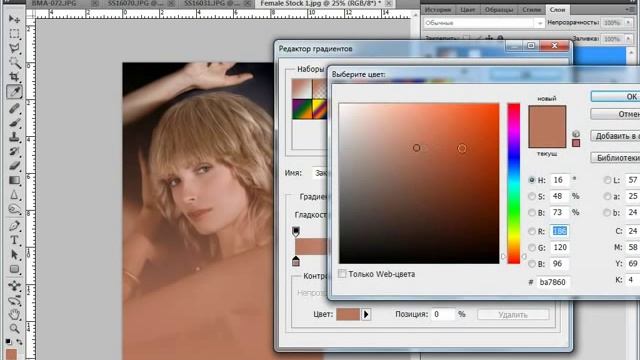Viewport: 640px width, 360px height.
Task: Select the Magic Wand tool
Action: point(14,62)
